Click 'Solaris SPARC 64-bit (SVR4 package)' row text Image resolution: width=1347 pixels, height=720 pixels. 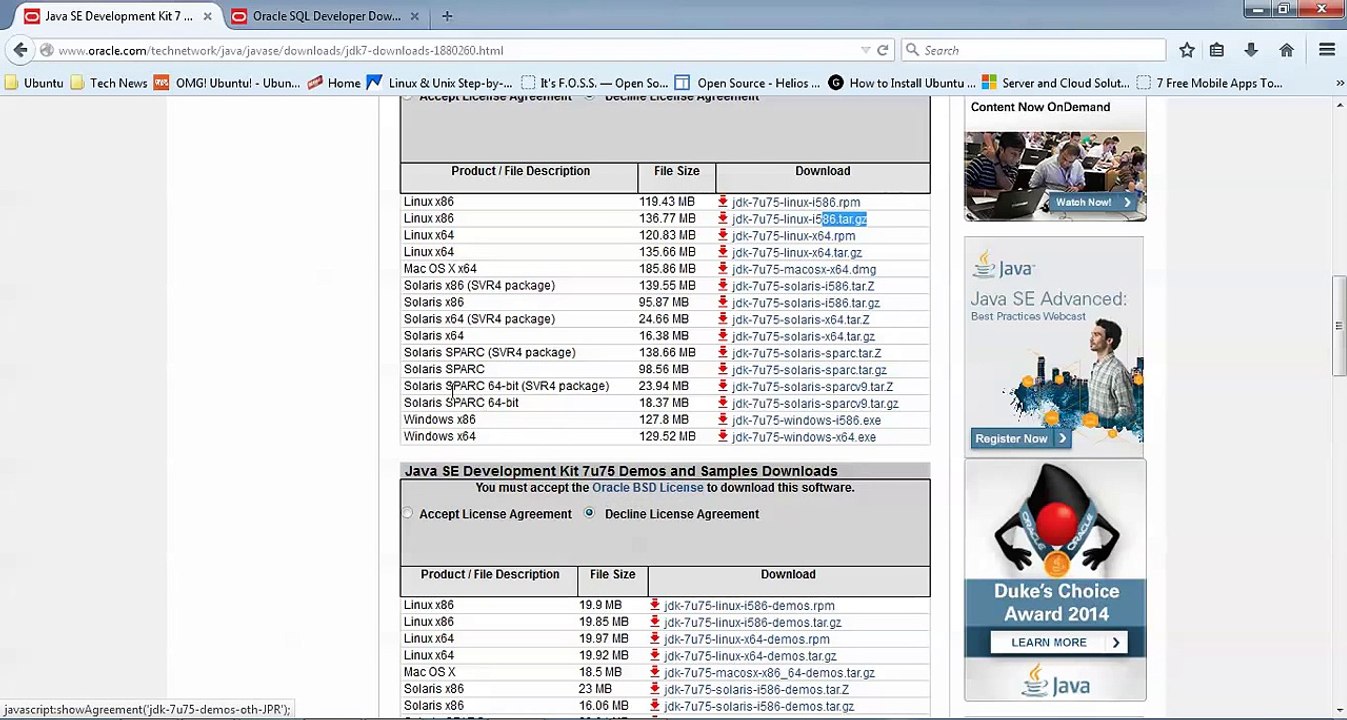tap(506, 386)
